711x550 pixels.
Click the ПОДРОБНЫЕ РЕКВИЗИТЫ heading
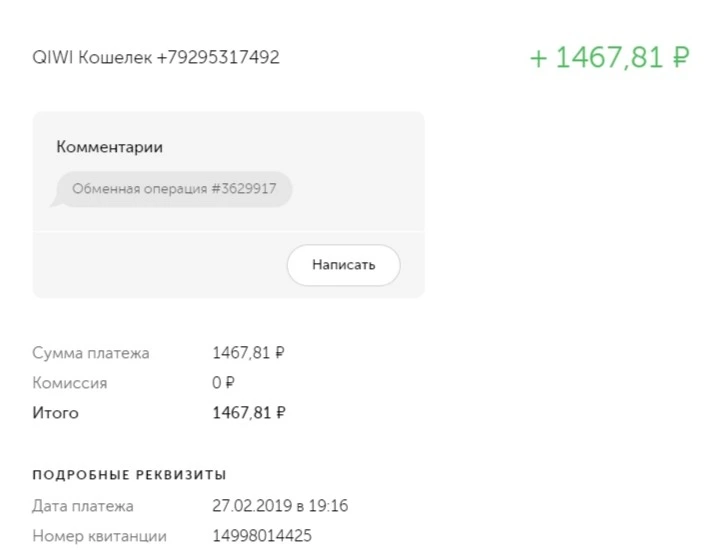click(129, 475)
